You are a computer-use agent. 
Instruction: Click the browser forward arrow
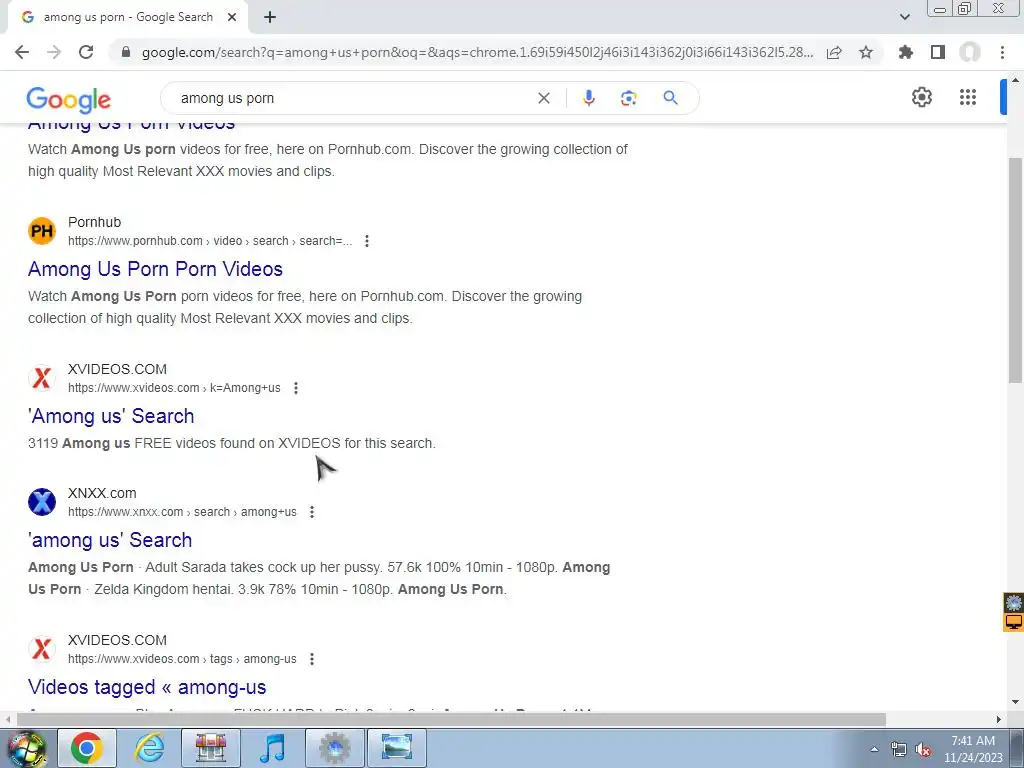point(54,52)
